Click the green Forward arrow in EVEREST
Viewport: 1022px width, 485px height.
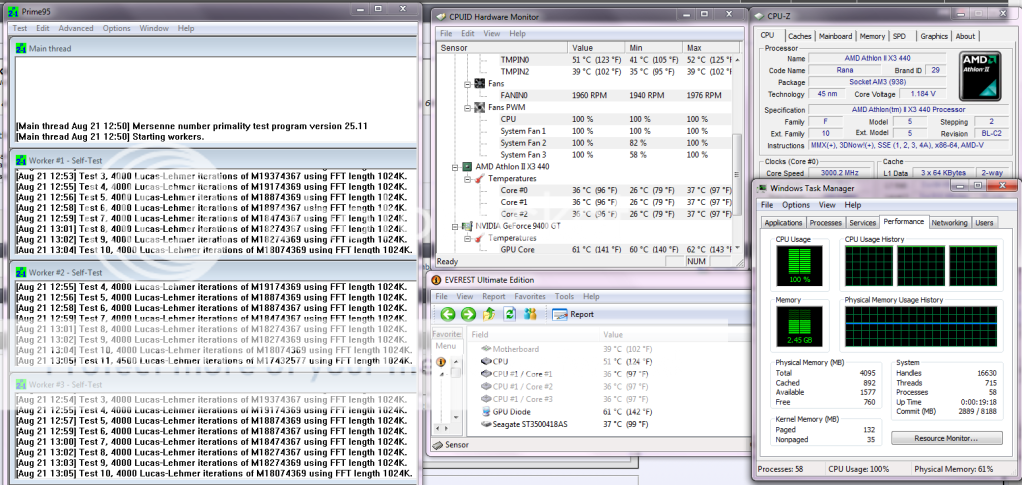468,314
